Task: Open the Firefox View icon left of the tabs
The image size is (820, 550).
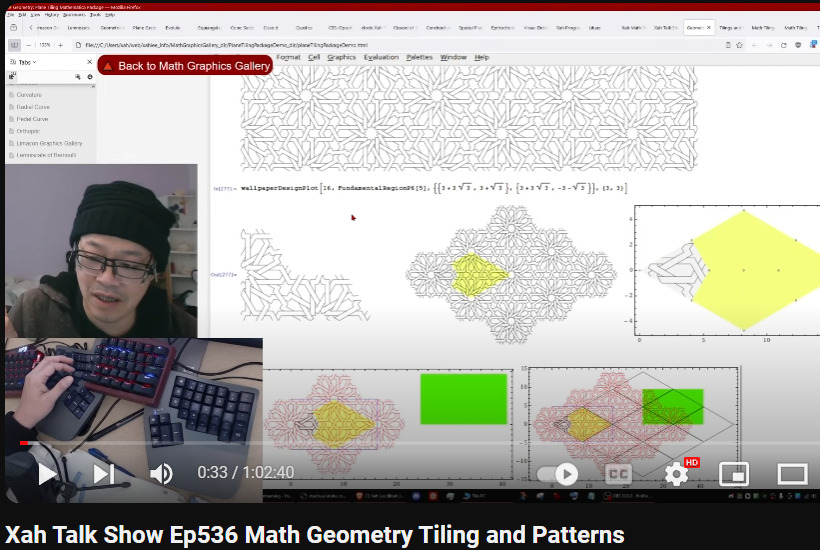Action: (14, 28)
